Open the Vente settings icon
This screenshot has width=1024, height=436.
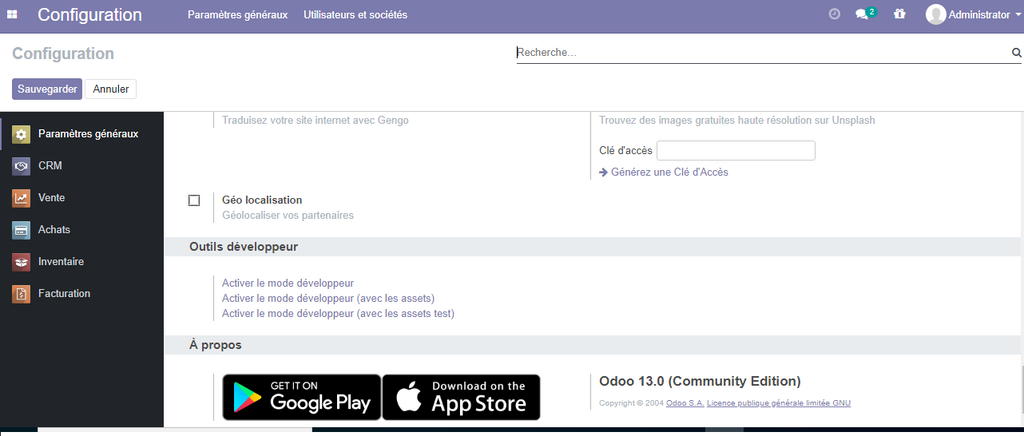coord(21,198)
